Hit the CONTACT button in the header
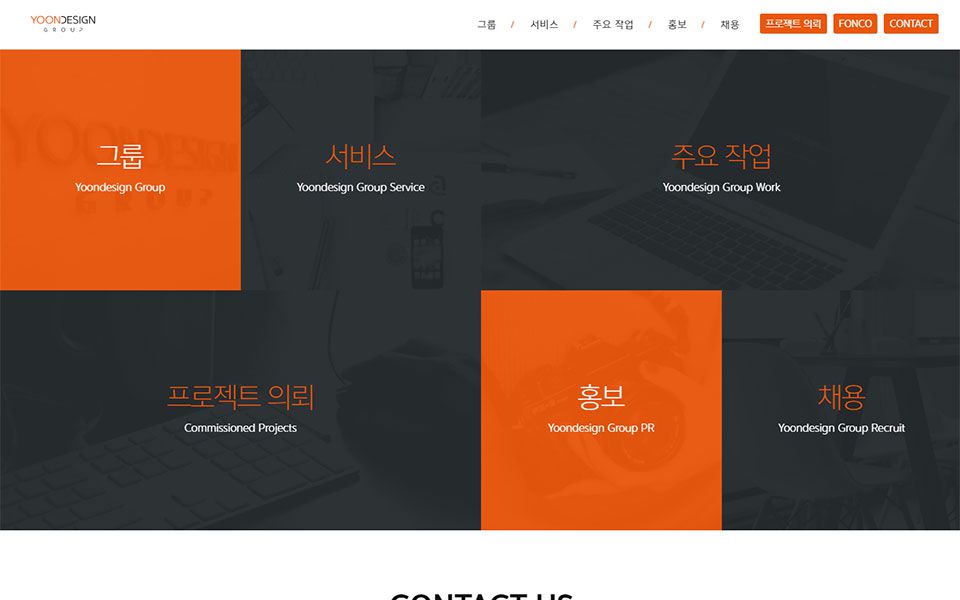The width and height of the screenshot is (960, 600). click(910, 24)
